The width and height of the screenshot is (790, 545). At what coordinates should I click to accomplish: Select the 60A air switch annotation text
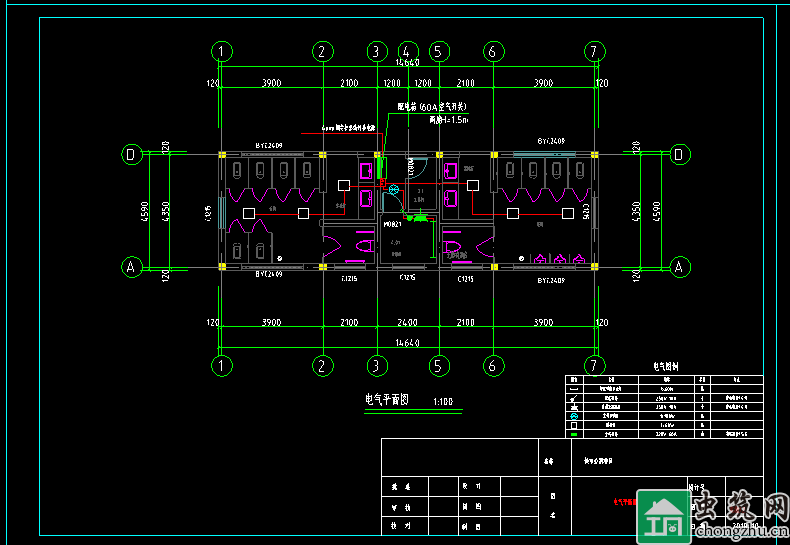tap(432, 106)
